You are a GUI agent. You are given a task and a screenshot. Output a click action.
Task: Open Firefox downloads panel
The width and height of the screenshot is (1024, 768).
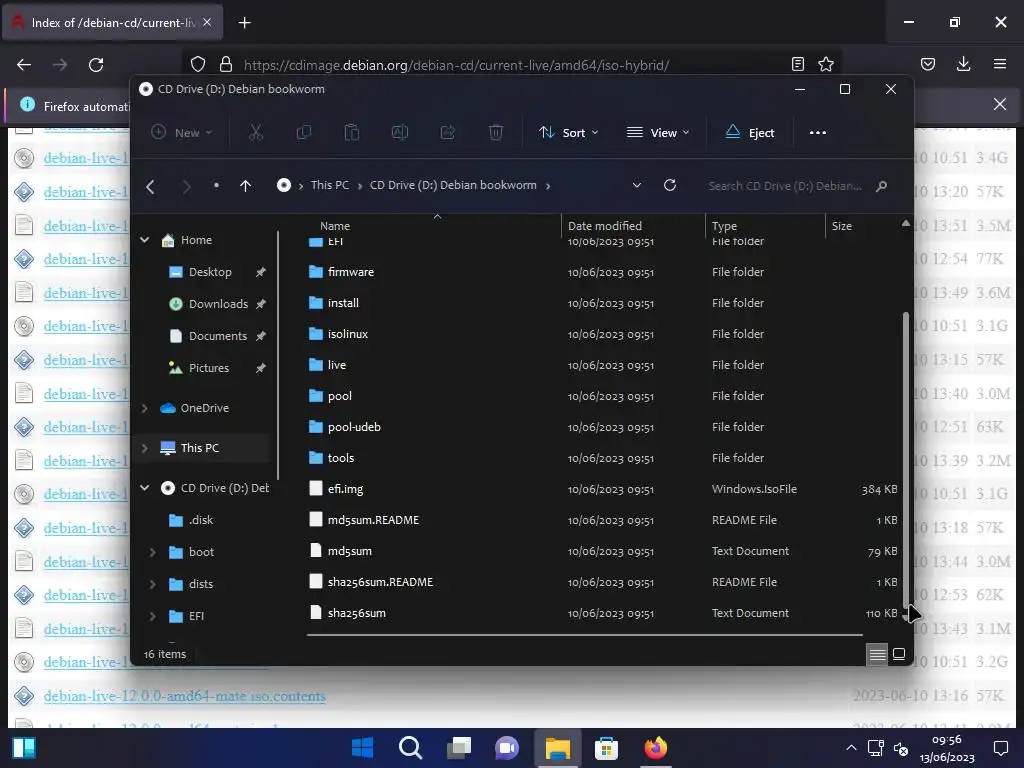pyautogui.click(x=963, y=64)
